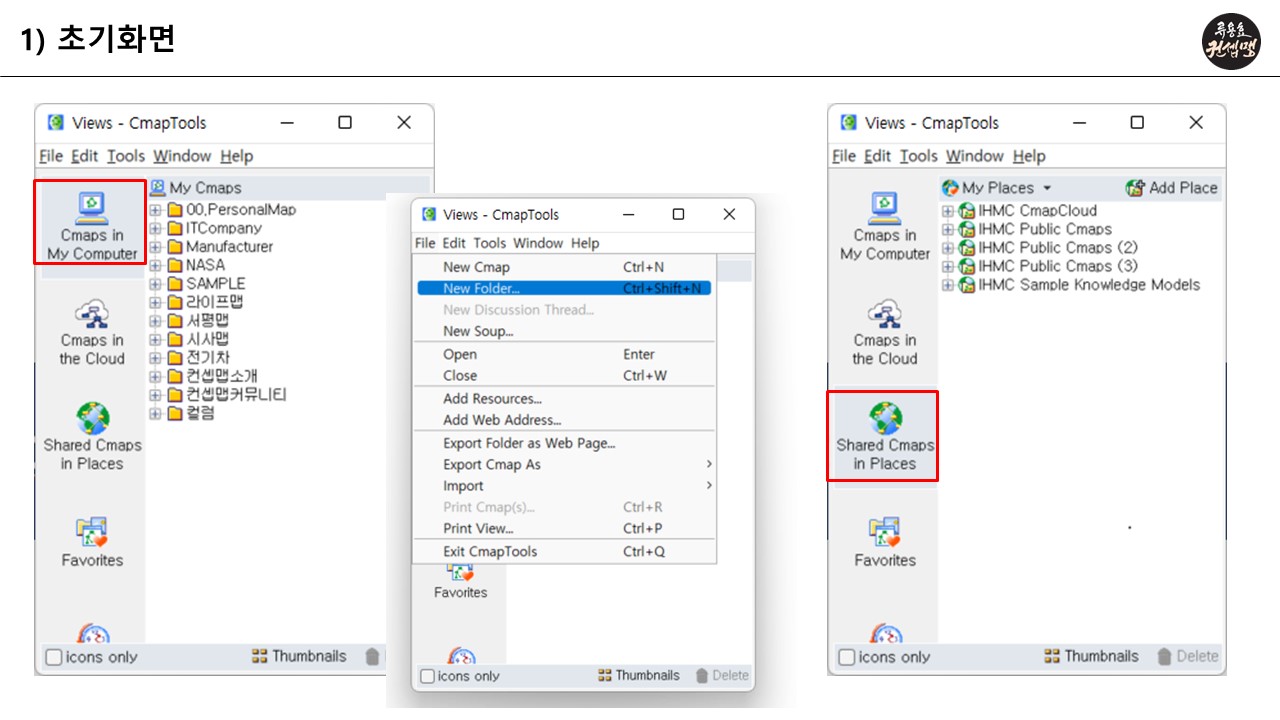Viewport: 1280px width, 720px height.
Task: Click Thumbnails view icon in left window
Action: pos(259,656)
